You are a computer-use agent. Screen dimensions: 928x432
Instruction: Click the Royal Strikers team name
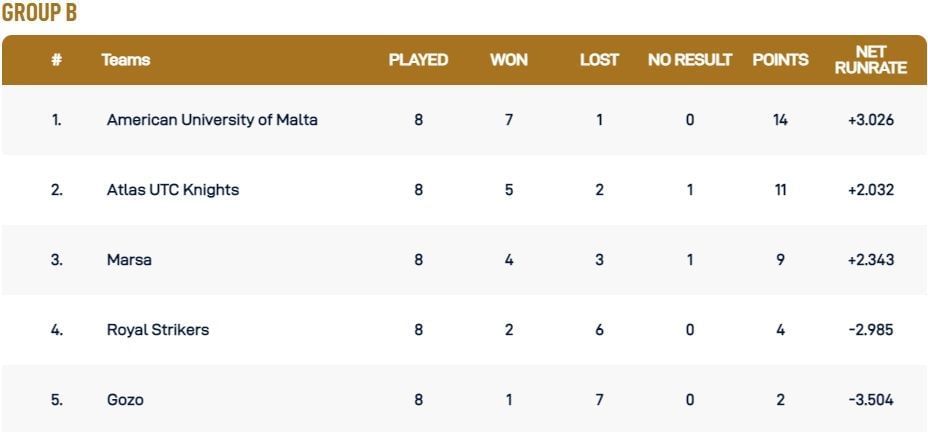(158, 330)
